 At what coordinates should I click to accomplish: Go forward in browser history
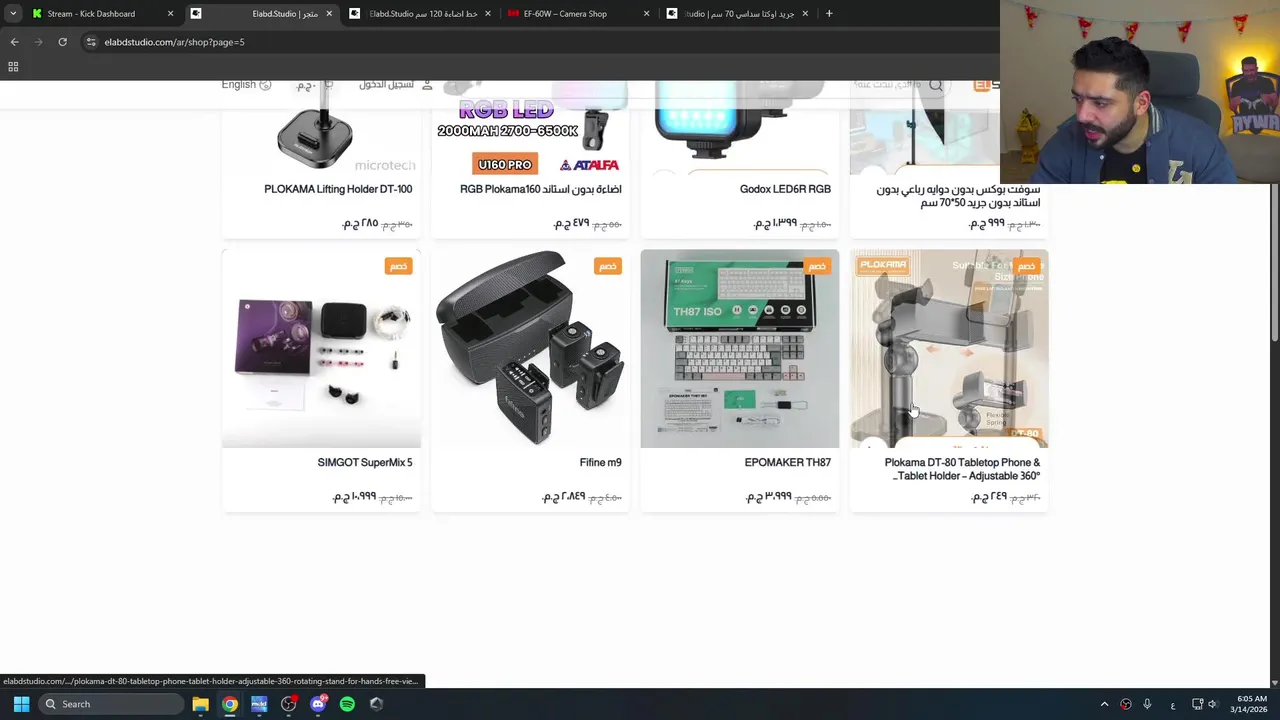pos(38,42)
